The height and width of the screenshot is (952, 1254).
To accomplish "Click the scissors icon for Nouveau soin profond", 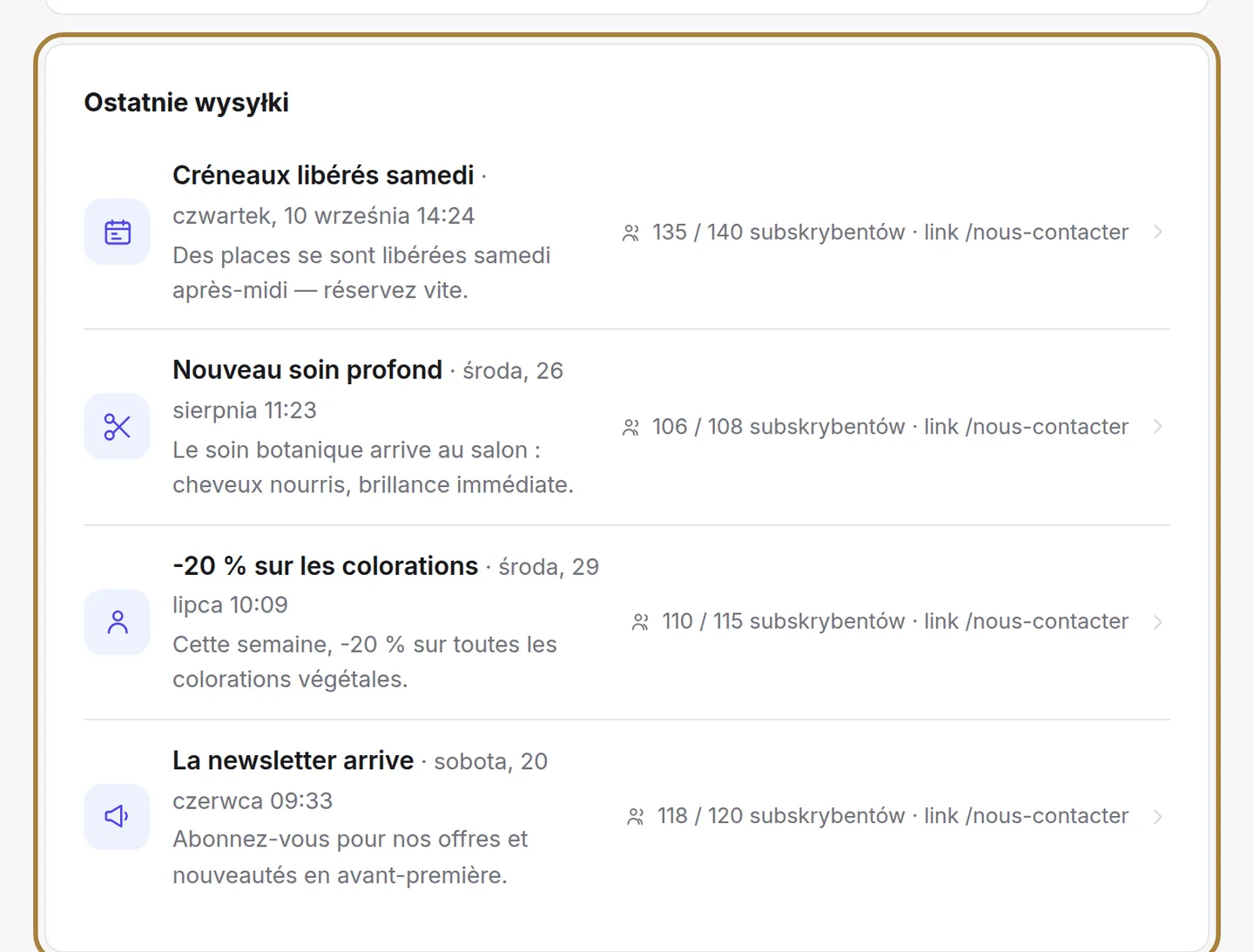I will tap(118, 427).
